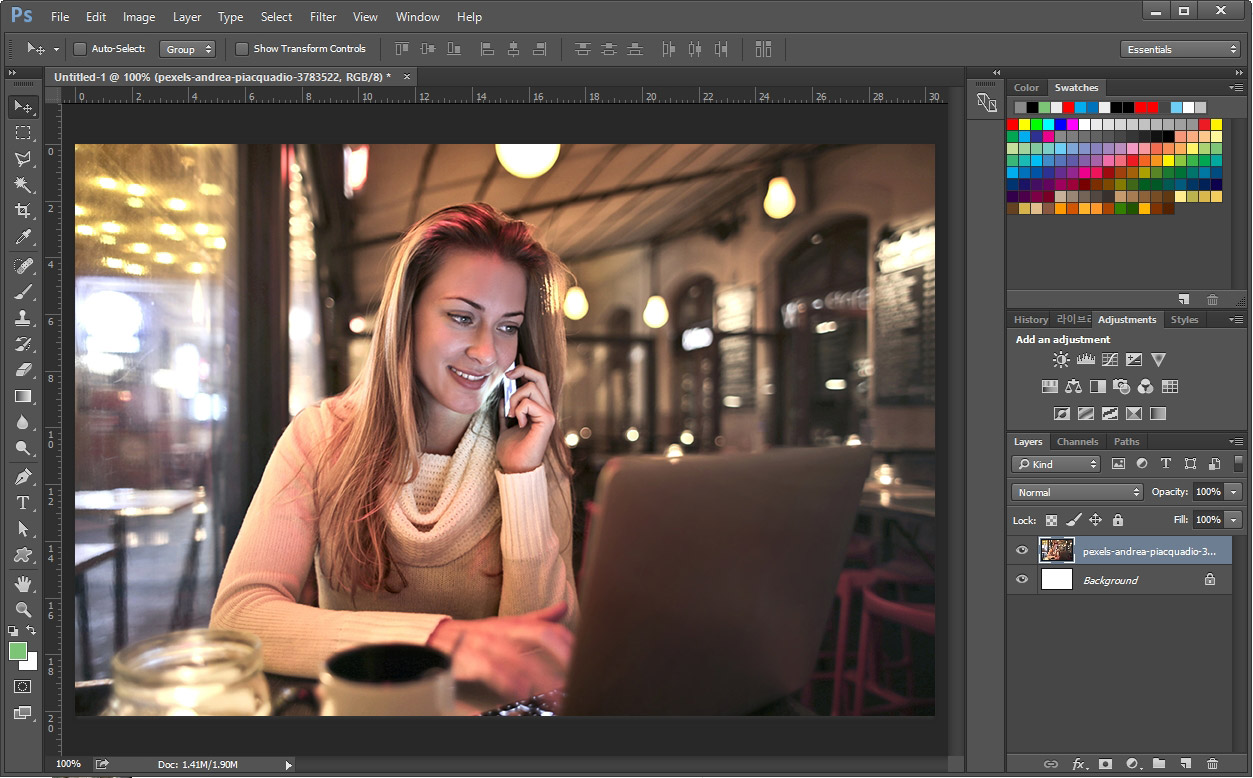
Task: Check Show Transform Controls
Action: 241,49
